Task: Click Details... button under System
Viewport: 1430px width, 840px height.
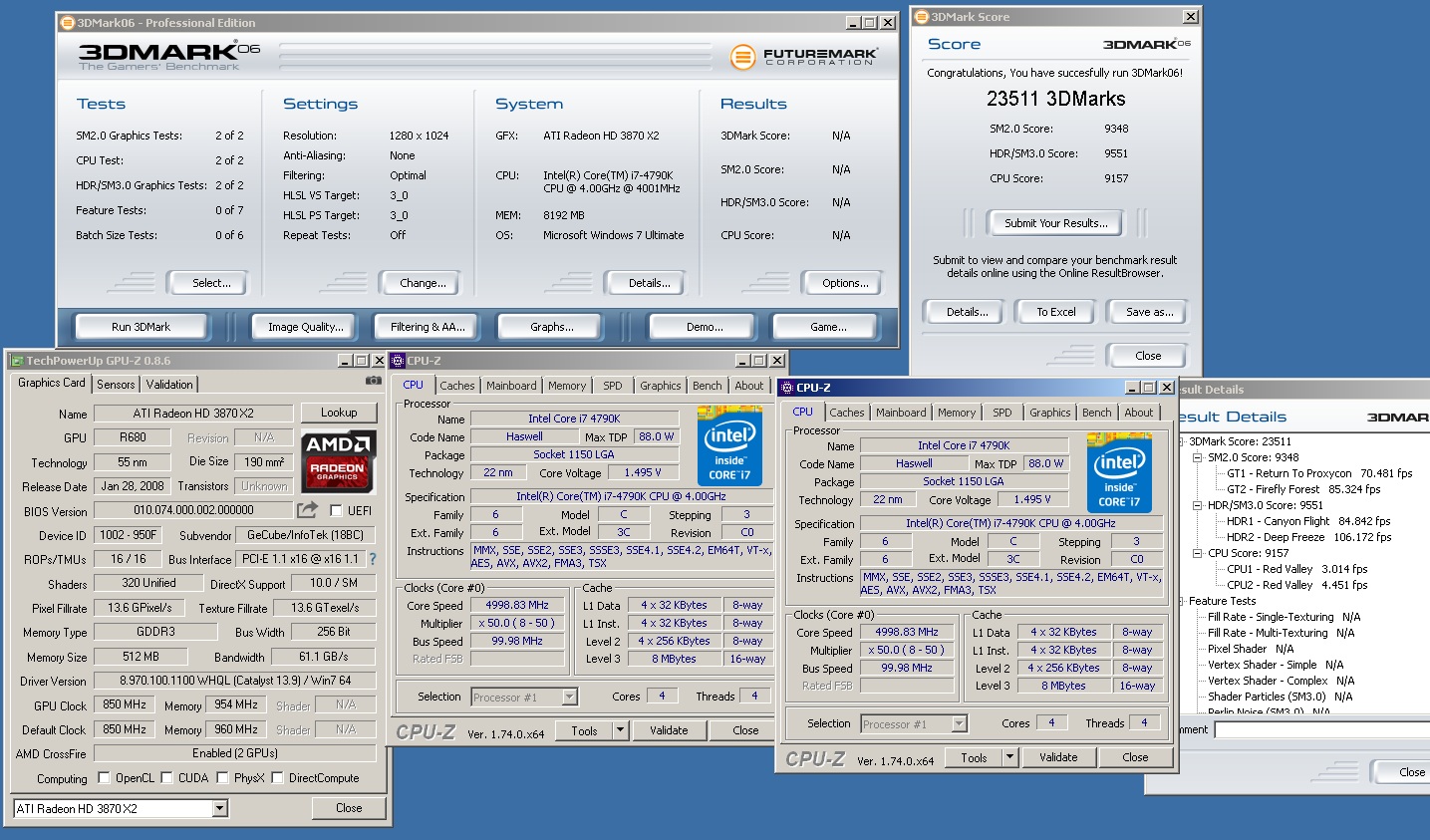Action: (649, 283)
